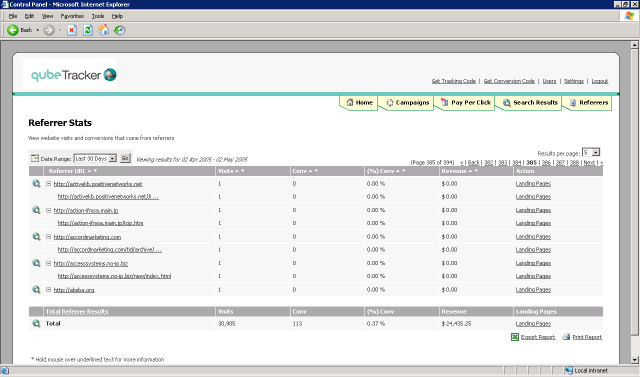This screenshot has width=640, height=377.
Task: Open the Get Tracking Code link
Action: click(x=454, y=81)
